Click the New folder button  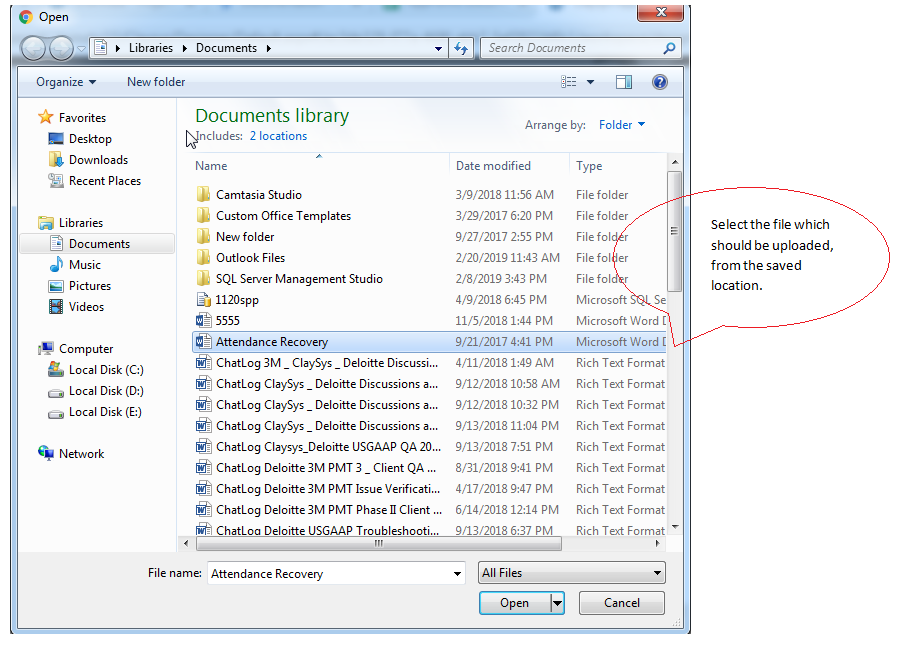[156, 82]
